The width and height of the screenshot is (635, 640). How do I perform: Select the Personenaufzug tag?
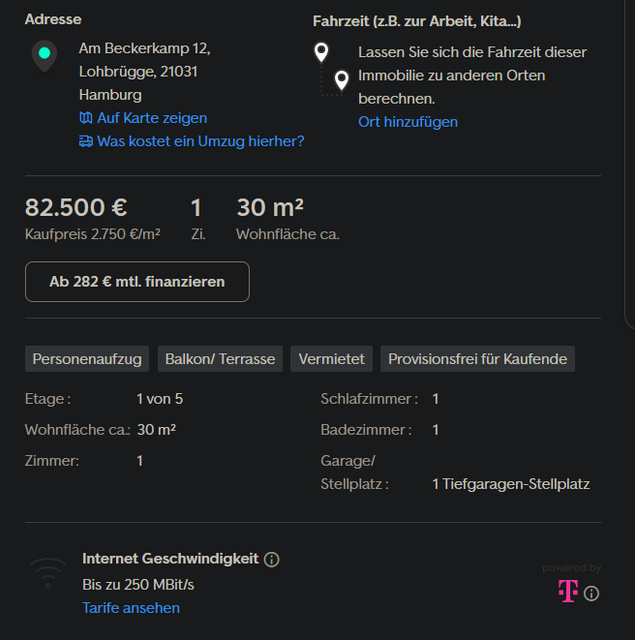coord(87,359)
